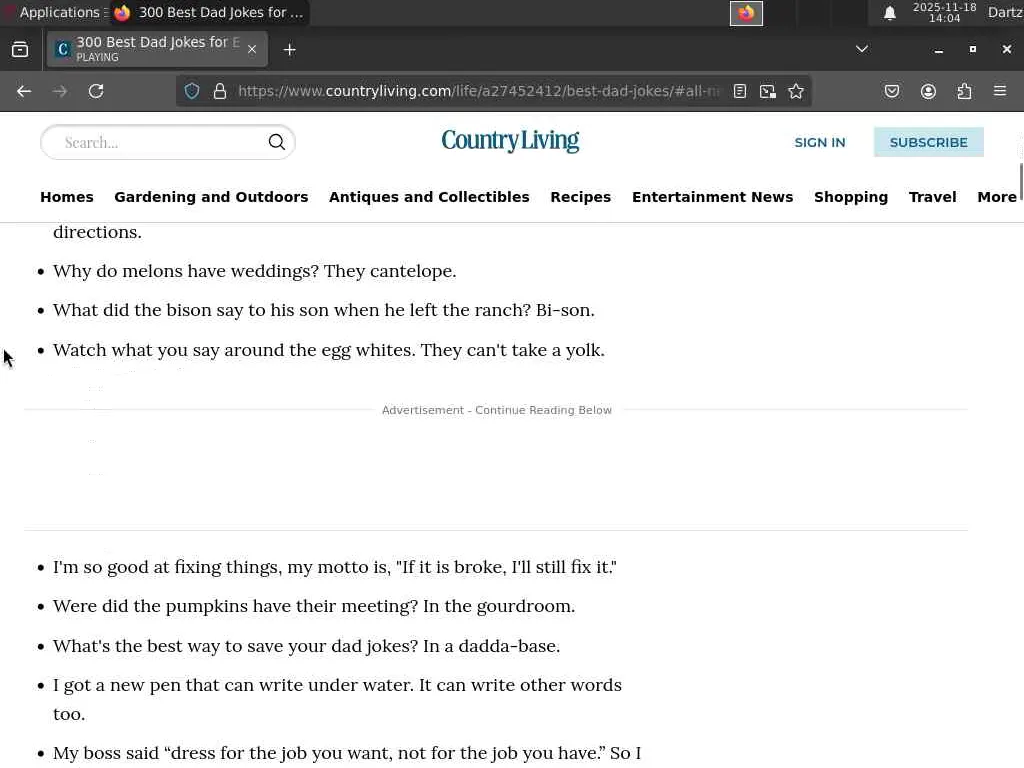Open the tracking protection shield icon
The width and height of the screenshot is (1024, 768).
point(192,91)
